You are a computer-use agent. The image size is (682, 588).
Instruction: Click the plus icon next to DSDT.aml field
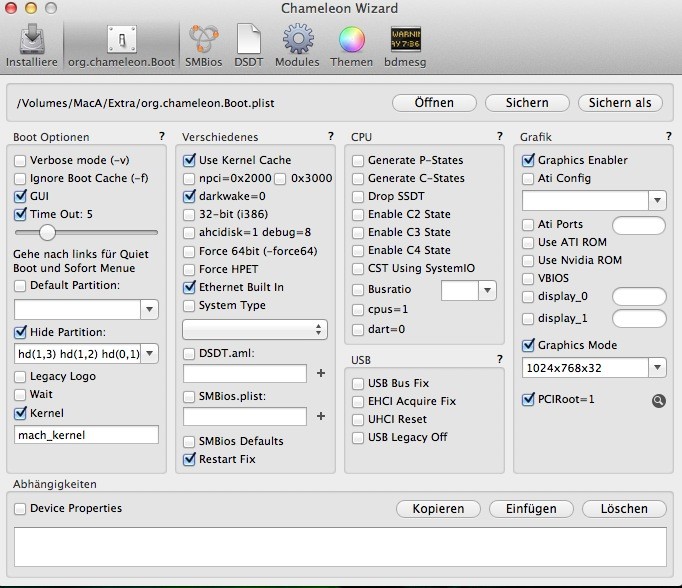tap(321, 373)
